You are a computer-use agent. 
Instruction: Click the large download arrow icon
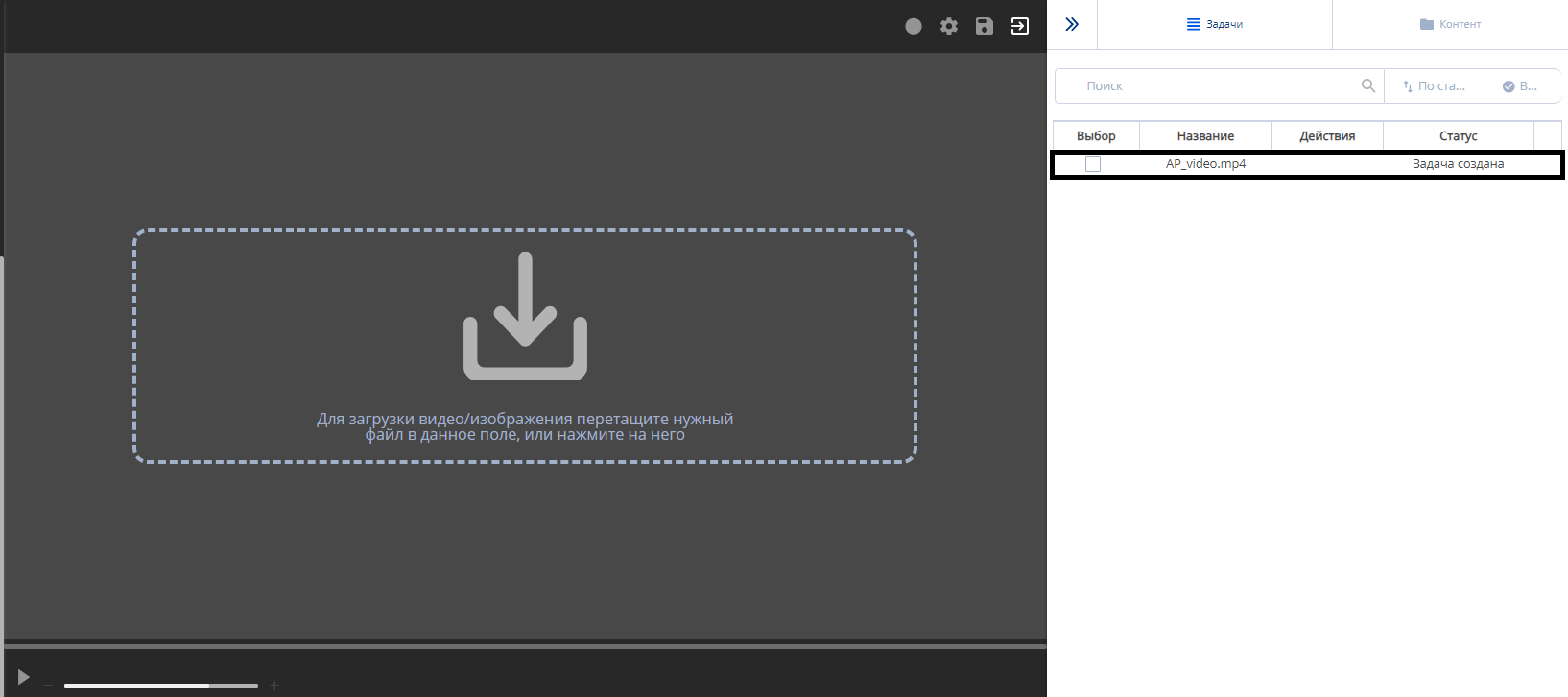(525, 316)
